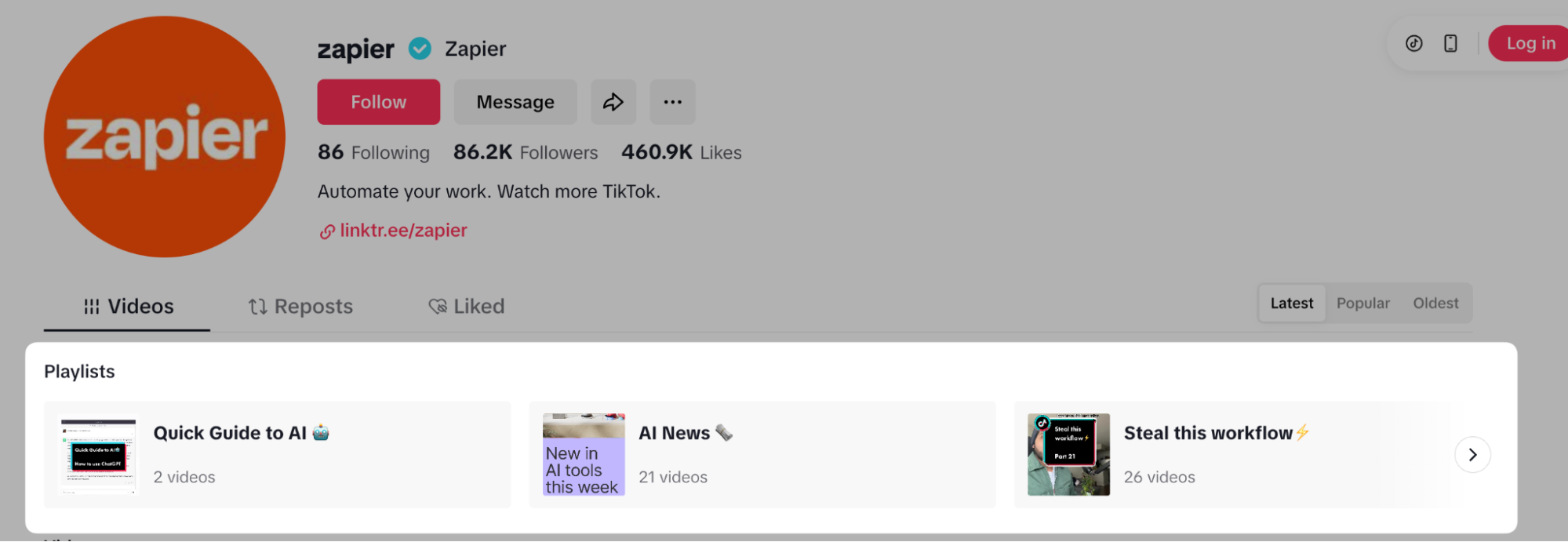Open AI News playlist thumbnail

(x=584, y=455)
